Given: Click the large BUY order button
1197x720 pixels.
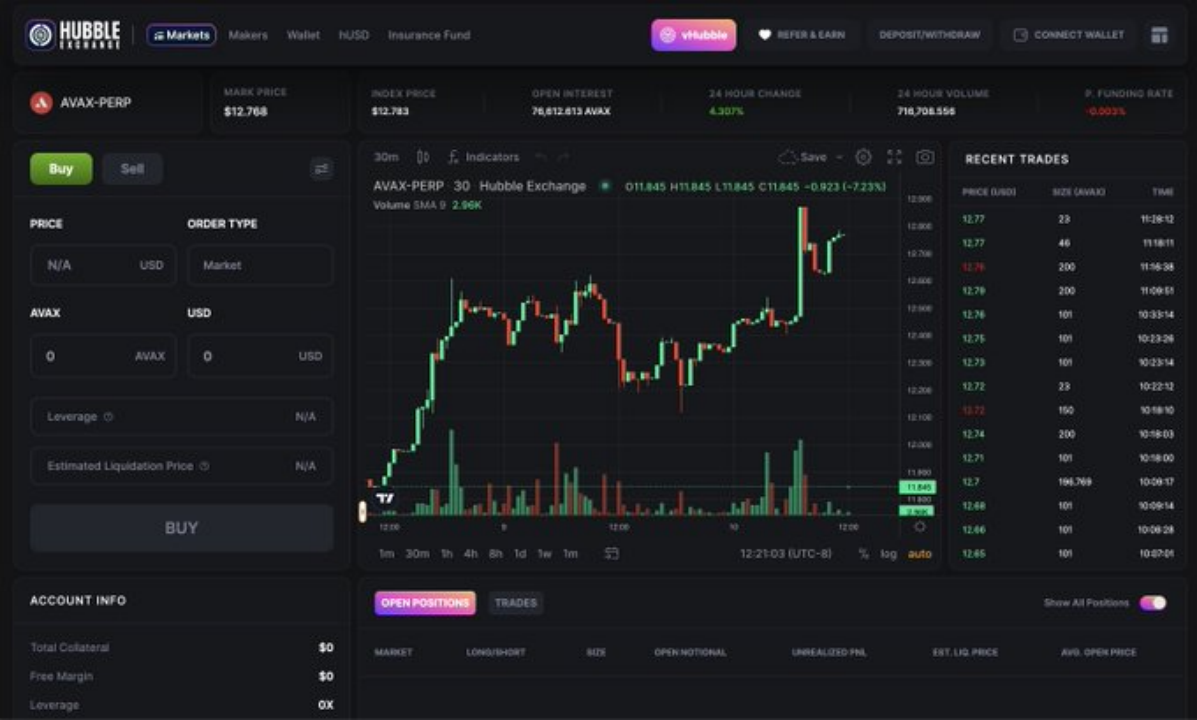Looking at the screenshot, I should 182,528.
